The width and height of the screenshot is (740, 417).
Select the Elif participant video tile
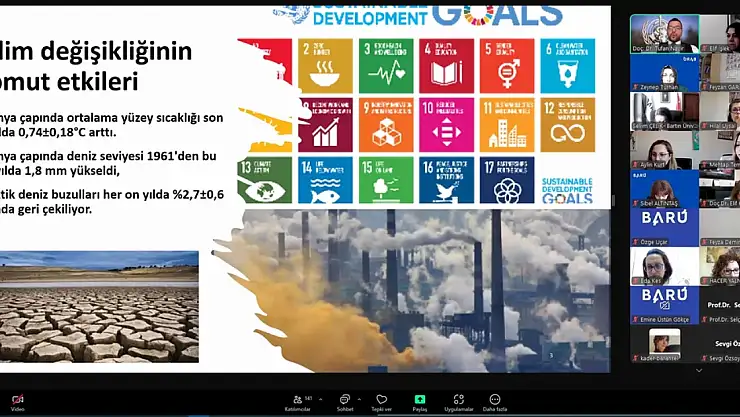720,33
